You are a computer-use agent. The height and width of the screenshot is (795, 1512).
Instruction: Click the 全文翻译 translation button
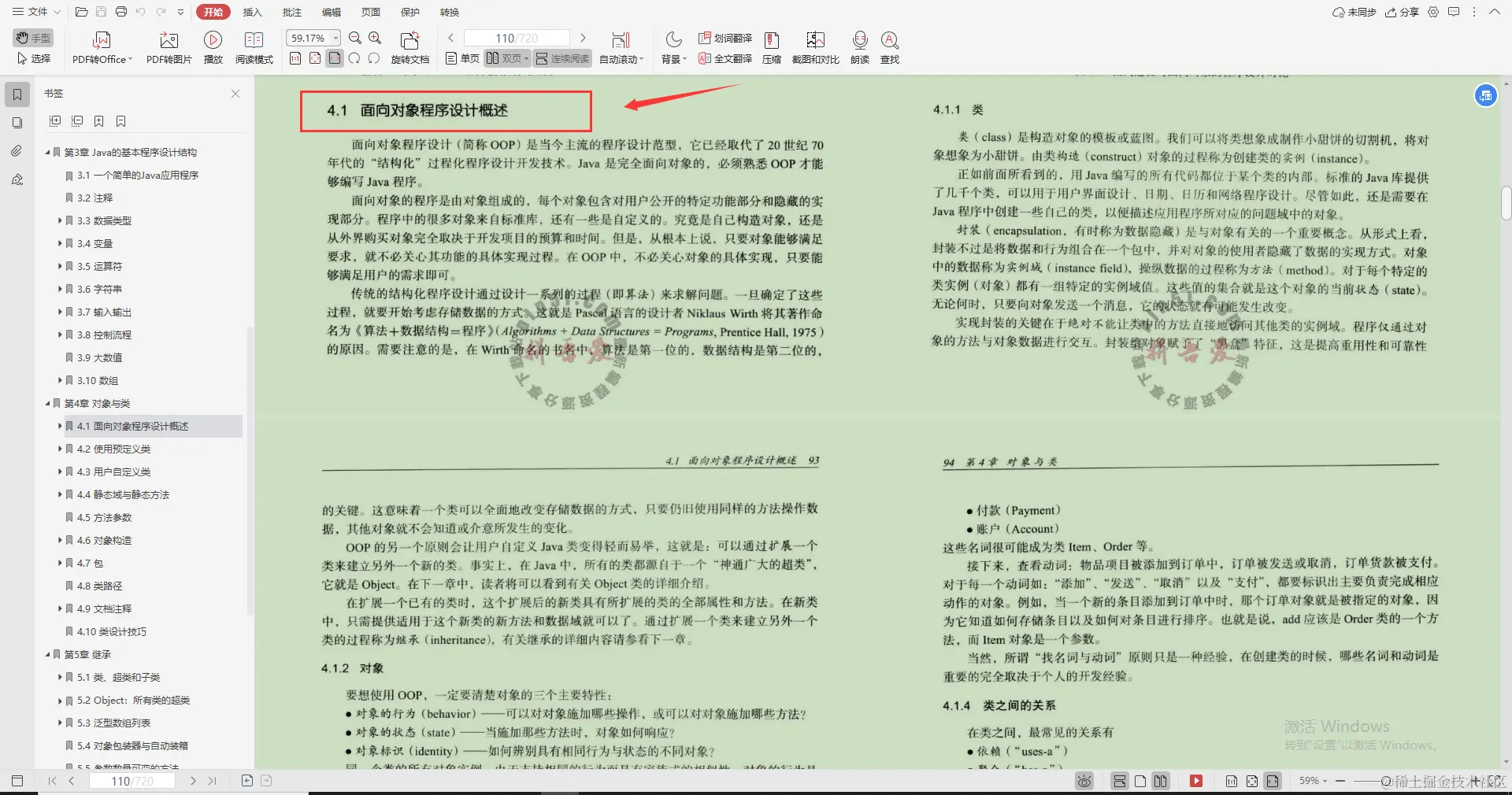coord(724,58)
